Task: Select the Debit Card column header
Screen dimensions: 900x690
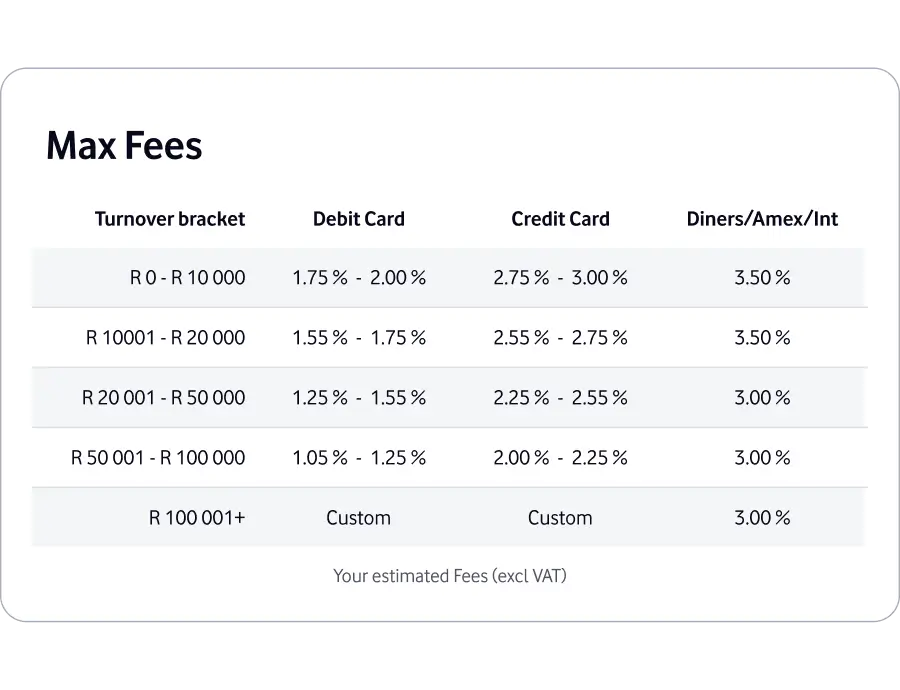Action: 359,219
